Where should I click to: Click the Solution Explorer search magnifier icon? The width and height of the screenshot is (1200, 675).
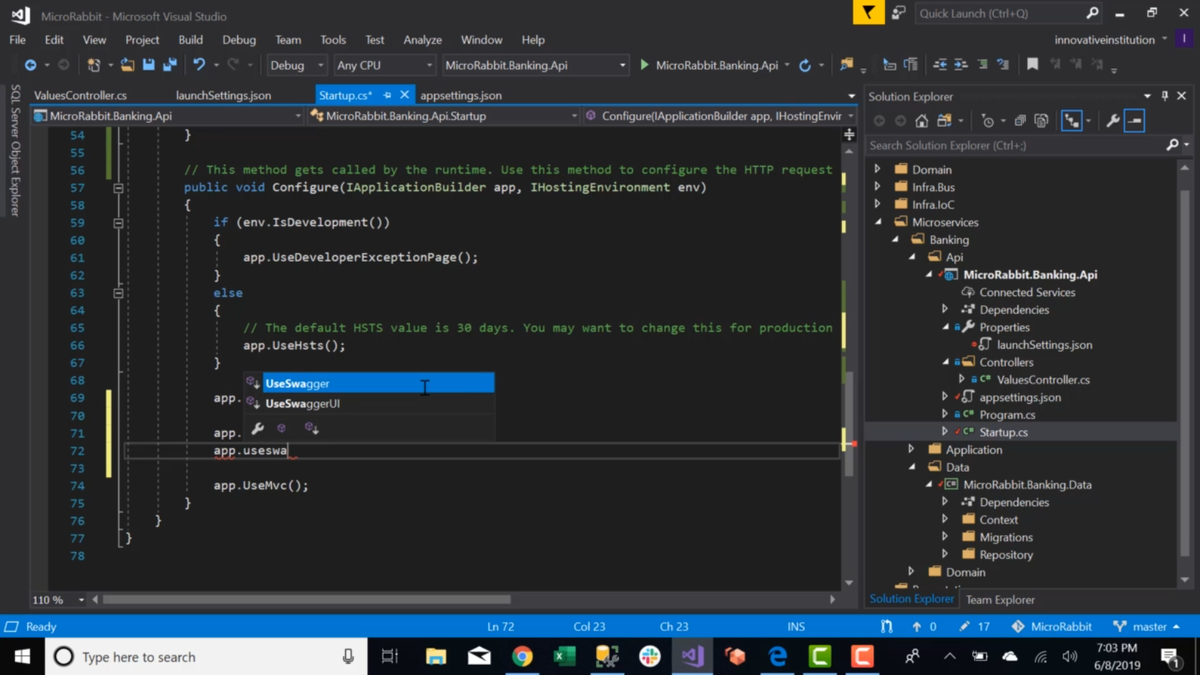click(1173, 145)
